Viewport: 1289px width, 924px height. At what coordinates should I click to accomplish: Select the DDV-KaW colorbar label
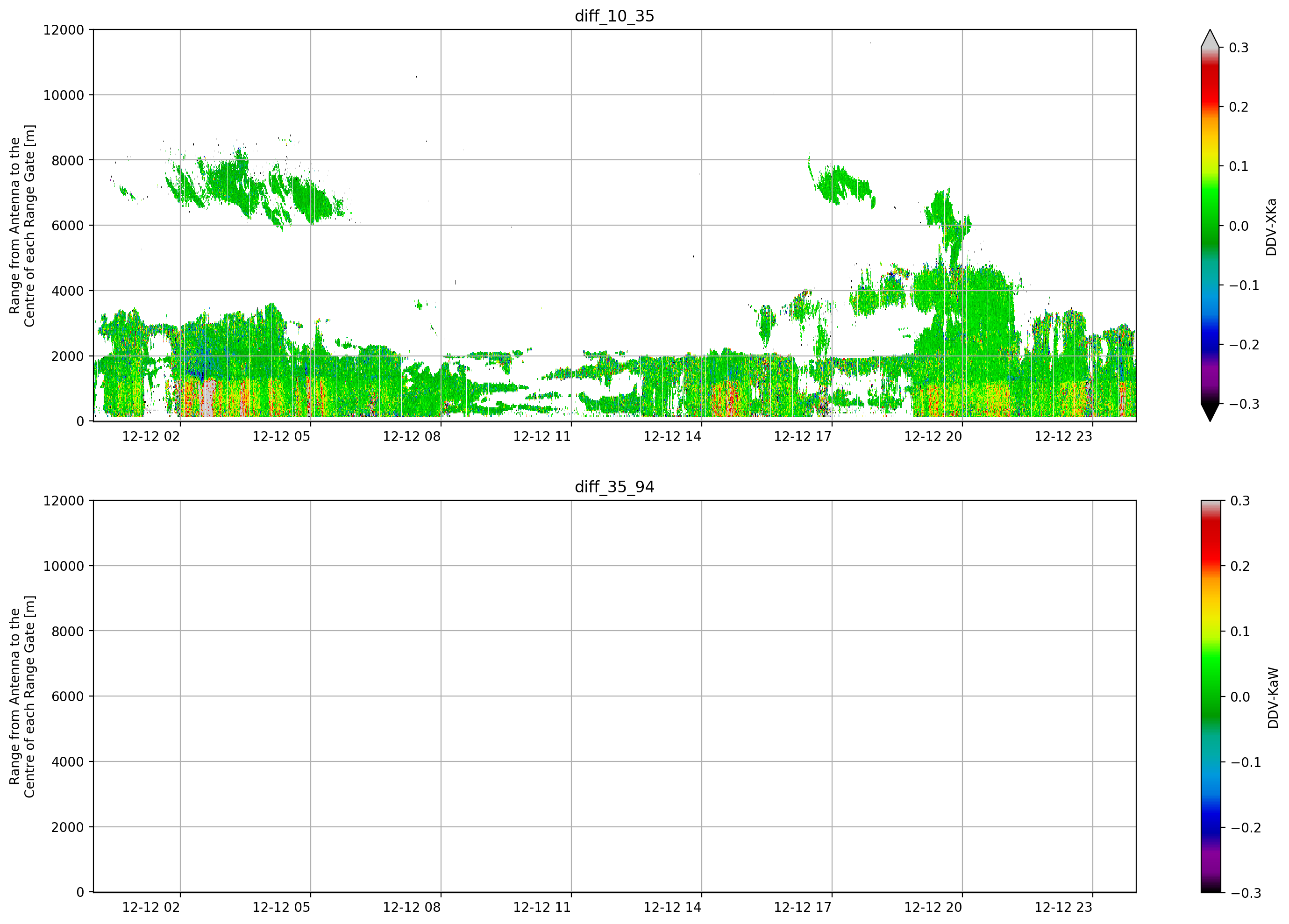point(1273,698)
